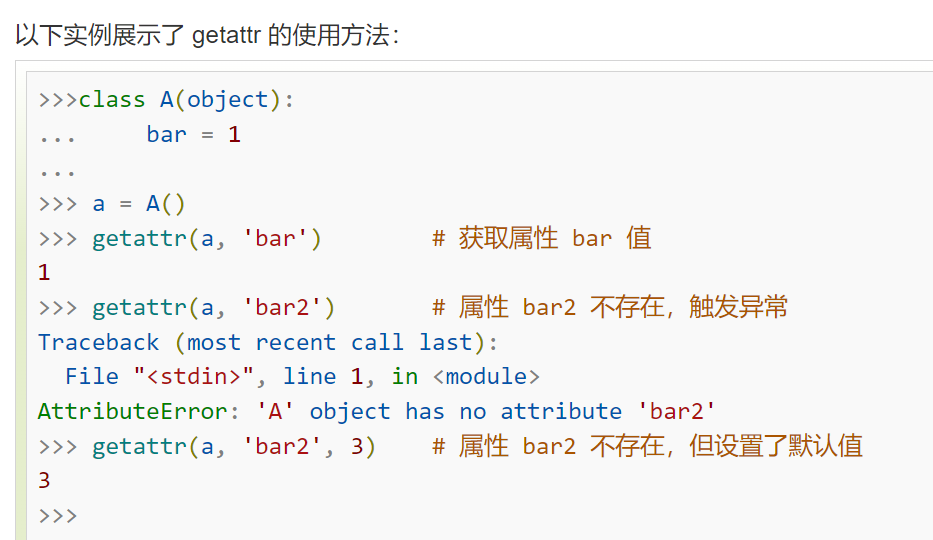Click the final empty '>>>' prompt
Screen dimensions: 933x540
point(58,515)
